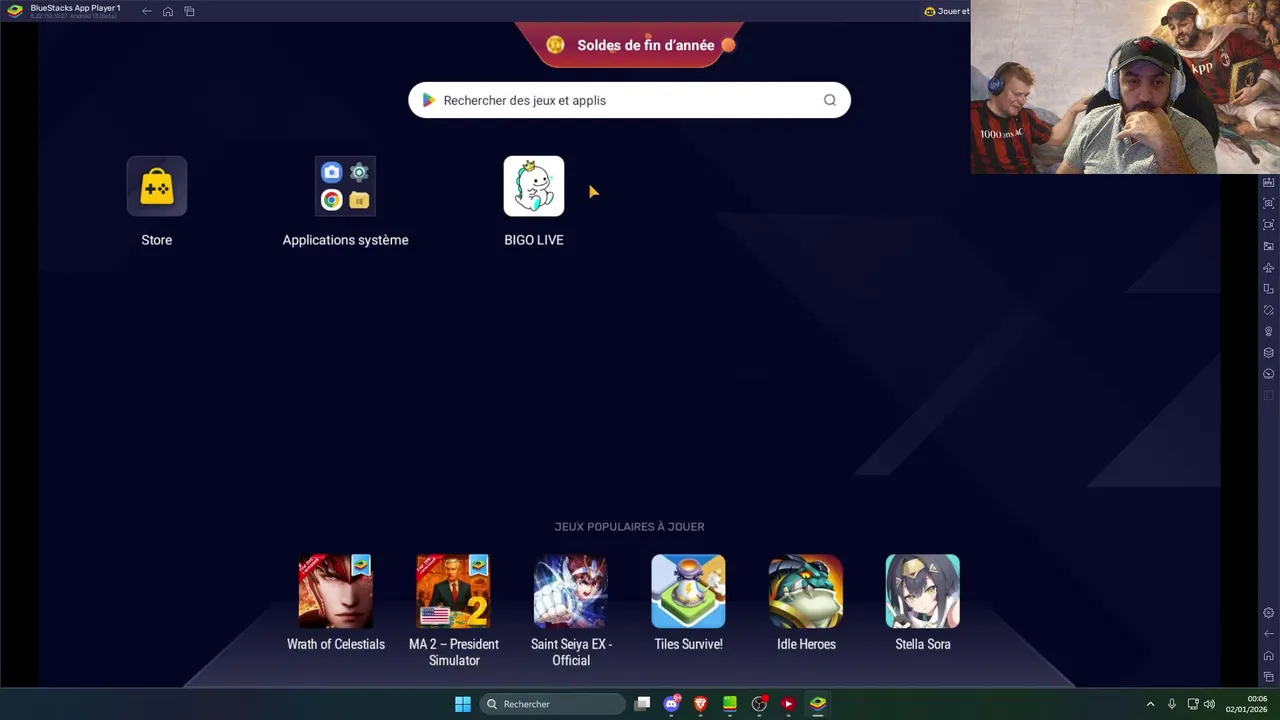Click the home icon in BlueStacks title bar
Screen dimensions: 1280x720
(168, 11)
